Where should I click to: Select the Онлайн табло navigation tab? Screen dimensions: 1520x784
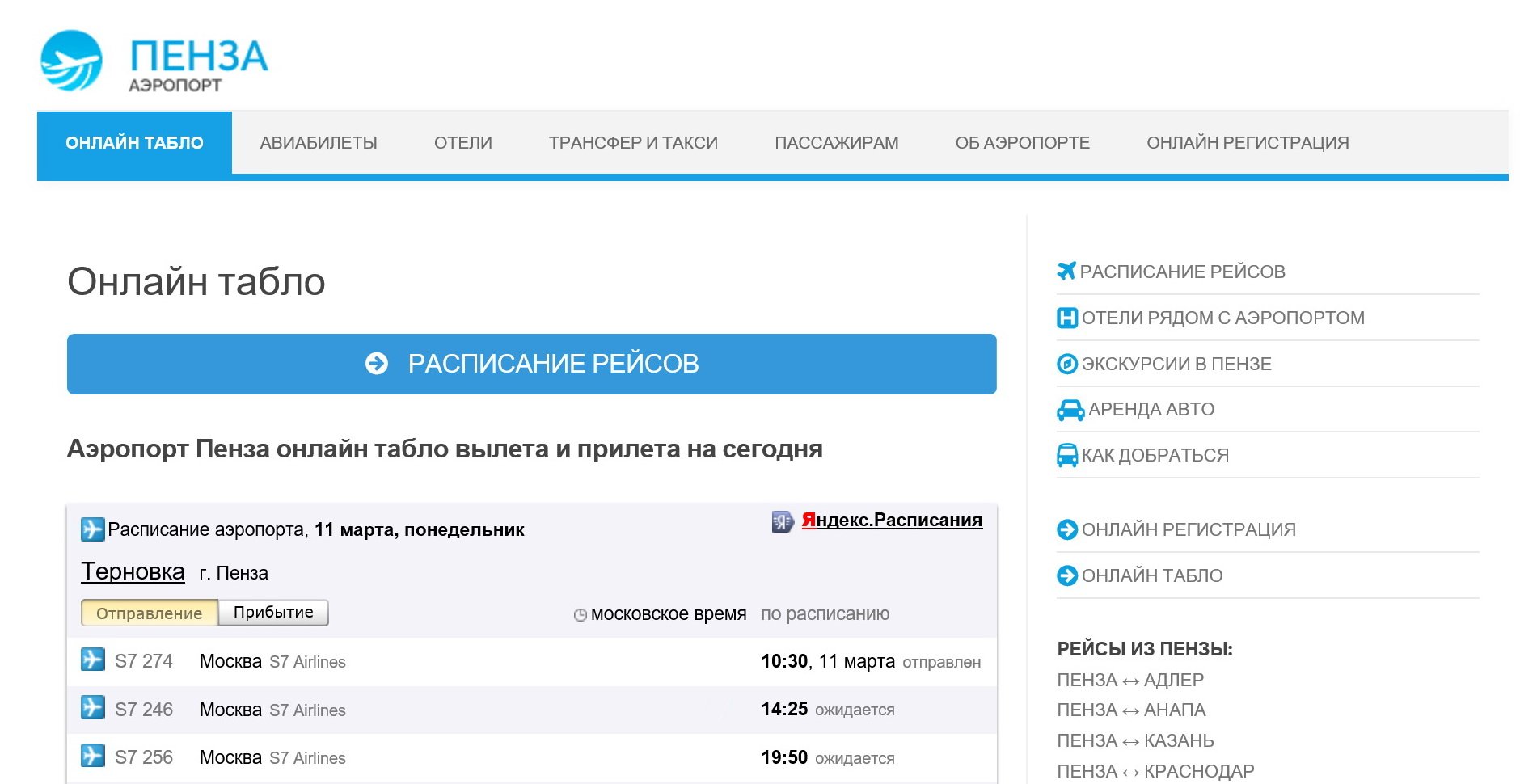pos(134,143)
